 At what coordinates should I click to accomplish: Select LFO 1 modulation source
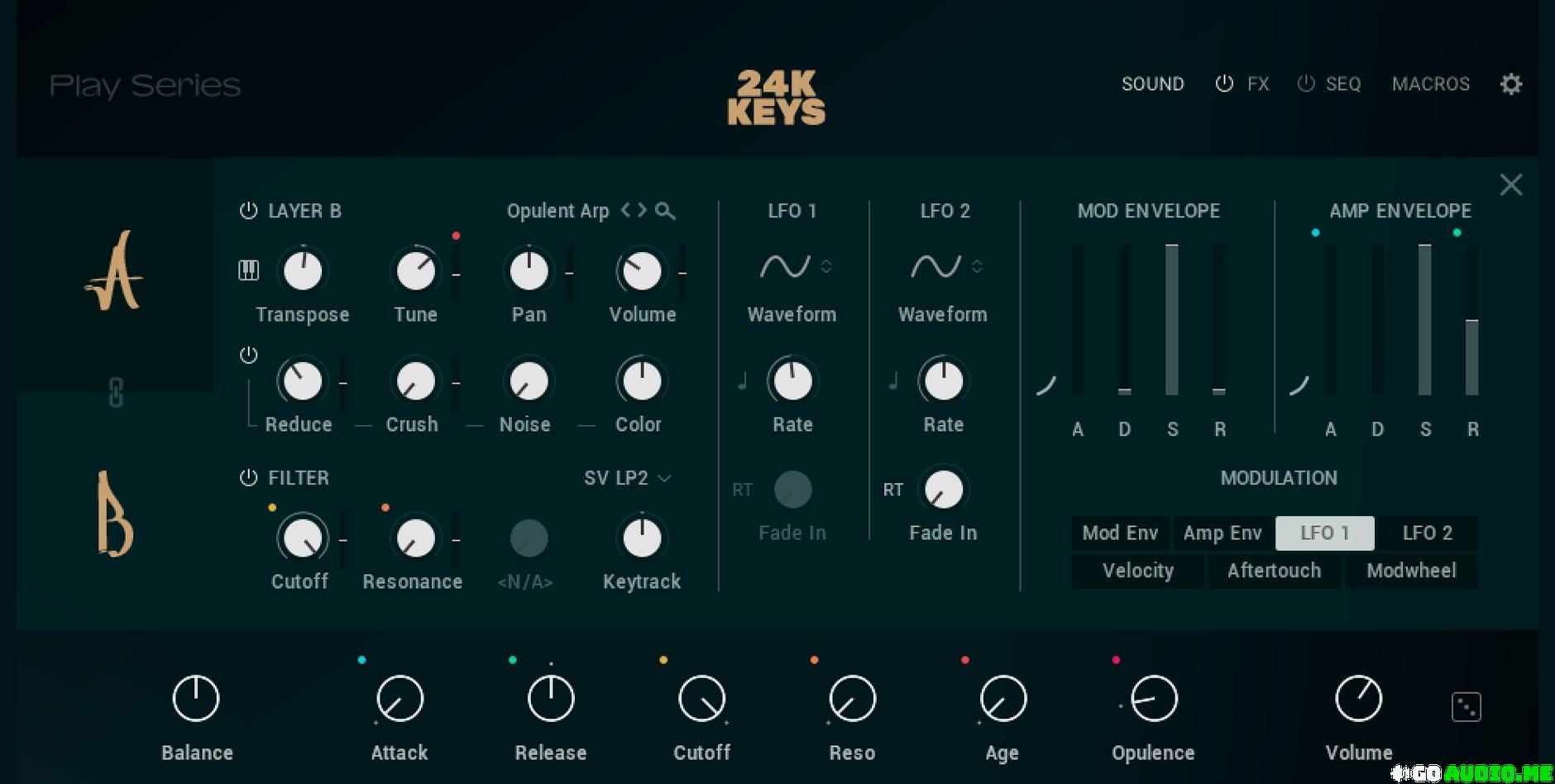[1325, 533]
